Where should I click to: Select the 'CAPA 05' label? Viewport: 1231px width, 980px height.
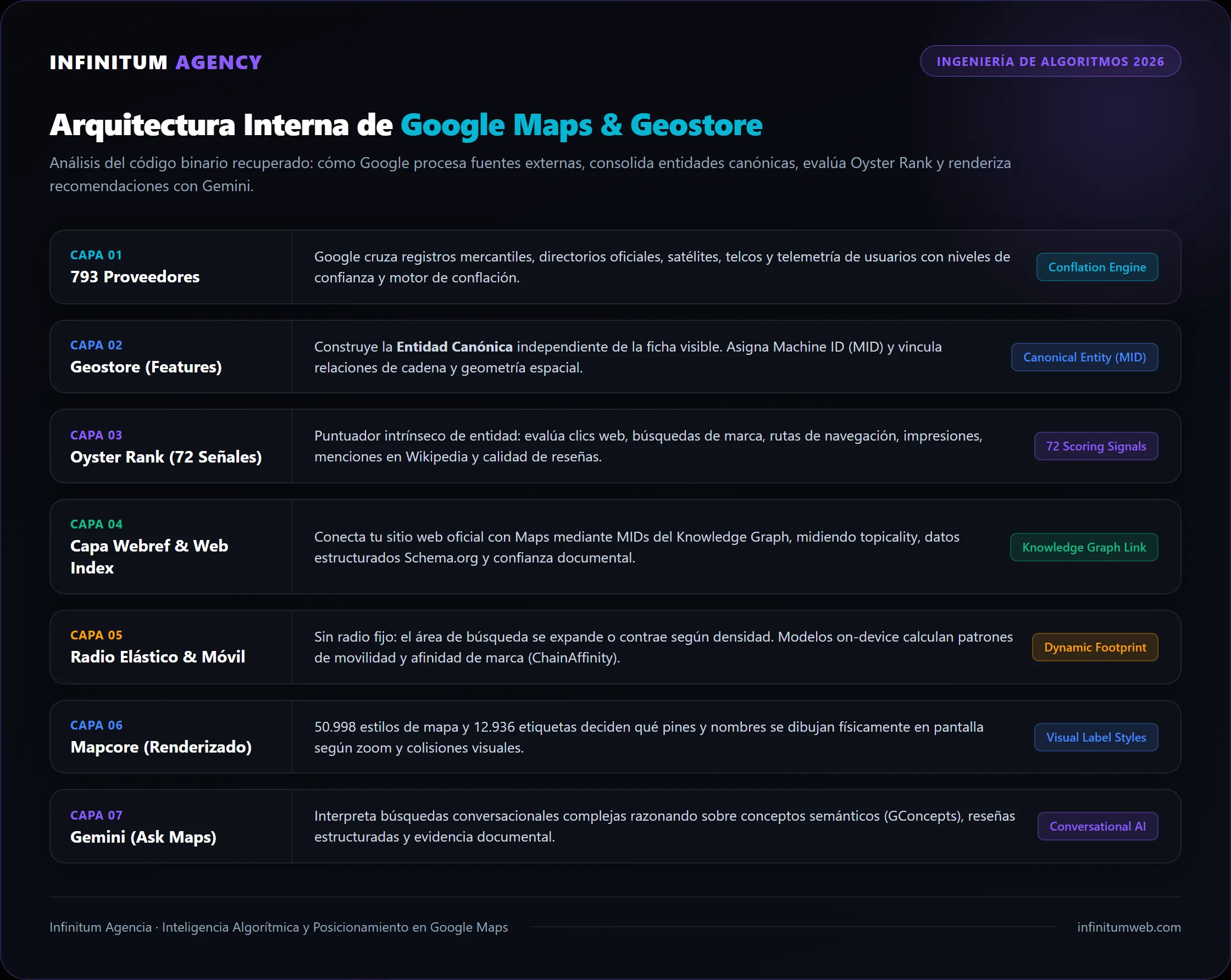(96, 635)
